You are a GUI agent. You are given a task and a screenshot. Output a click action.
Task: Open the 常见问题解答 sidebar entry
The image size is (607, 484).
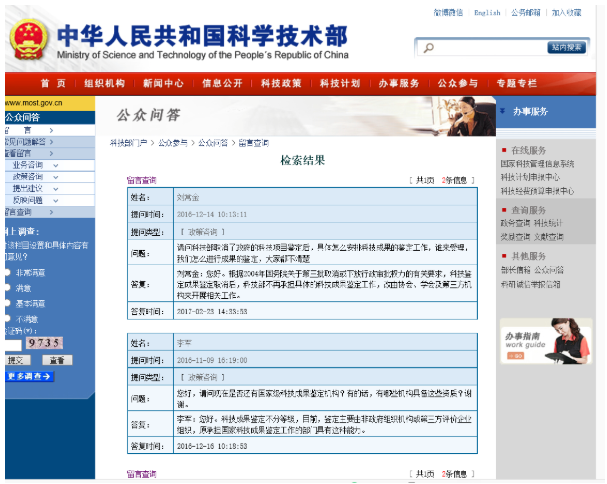coord(50,142)
